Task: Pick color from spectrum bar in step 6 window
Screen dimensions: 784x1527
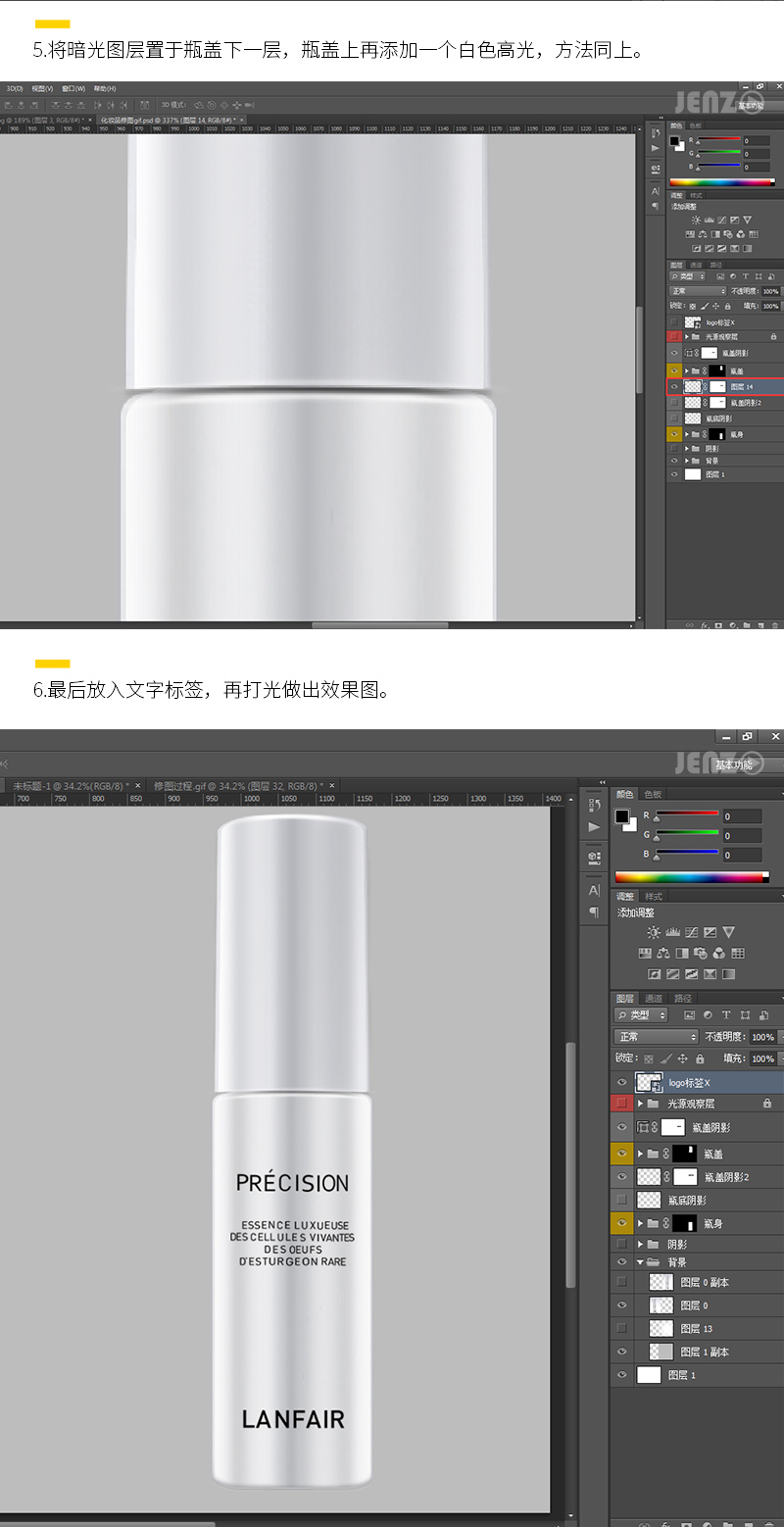Action: click(x=689, y=877)
